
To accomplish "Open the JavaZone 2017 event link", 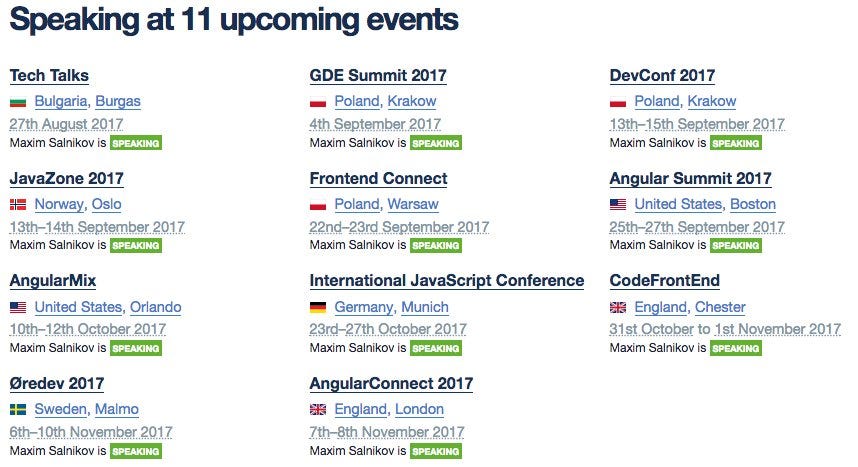I will (67, 178).
